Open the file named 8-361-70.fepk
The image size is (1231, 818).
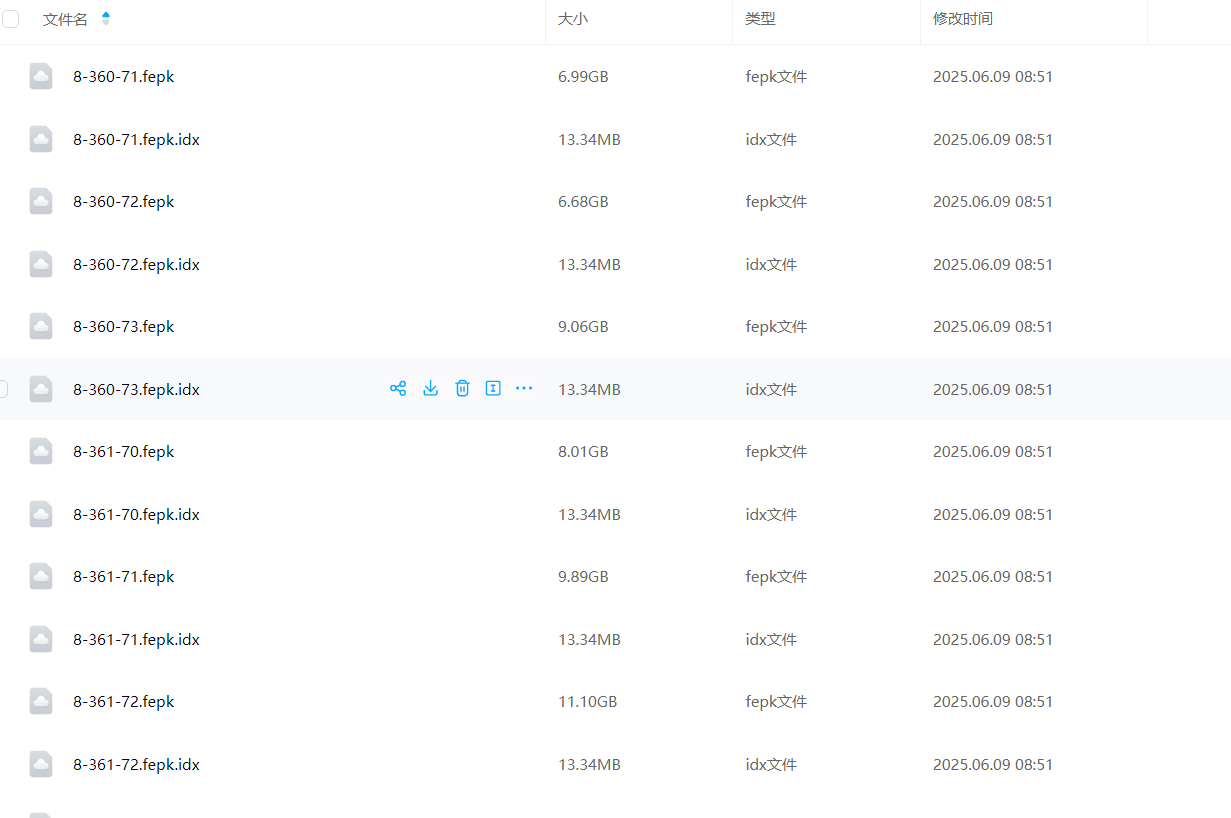124,451
